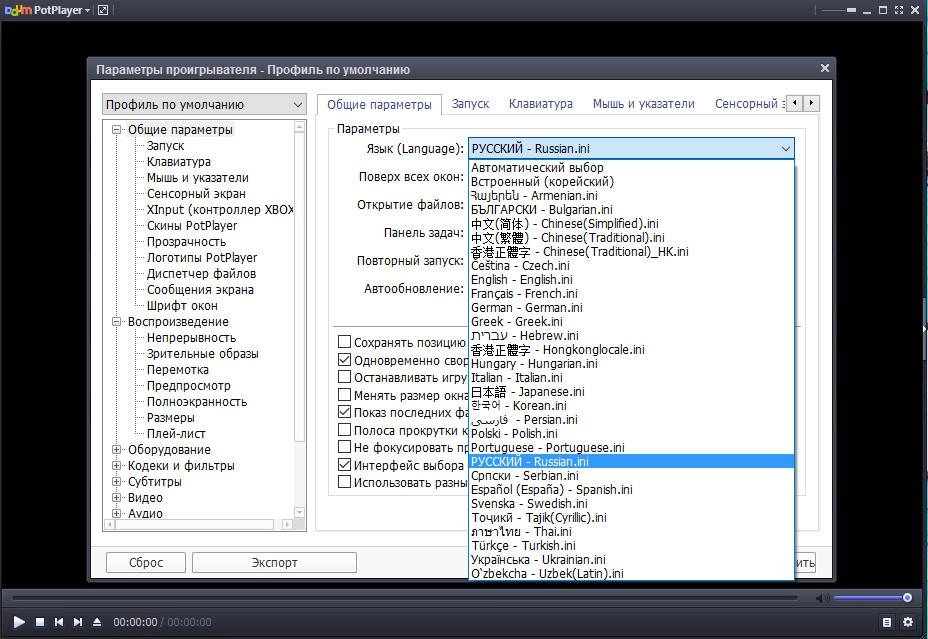Choose German - German.ini option
Screen dimensions: 928x639
(x=631, y=308)
